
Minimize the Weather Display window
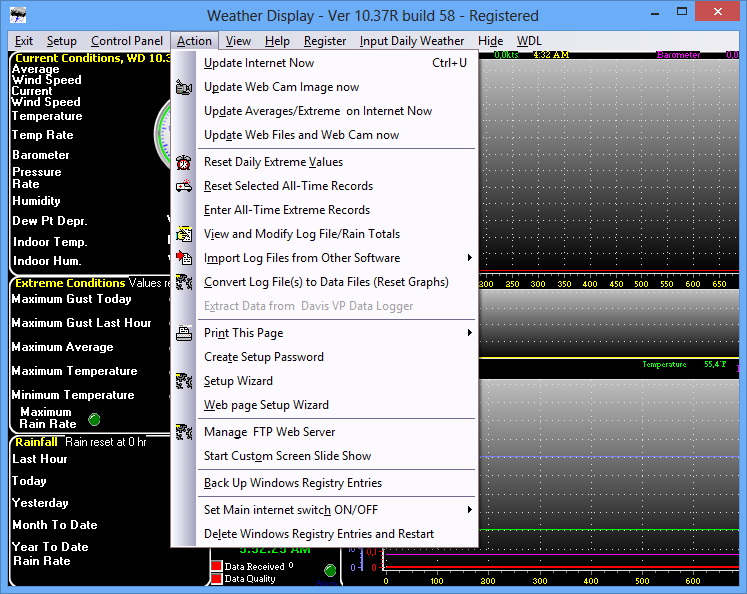click(655, 12)
